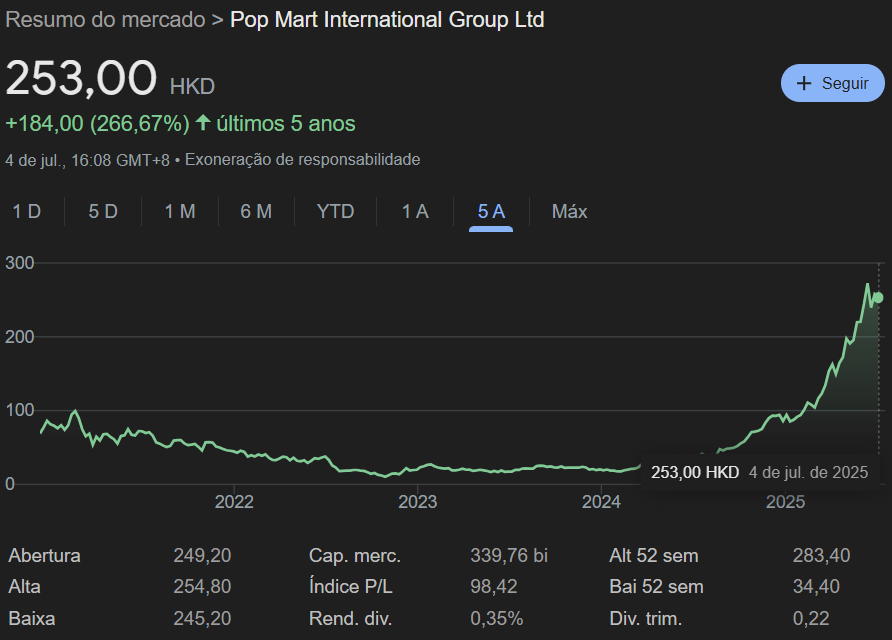Click the 52-week low 34,40
The height and width of the screenshot is (640, 892).
tap(816, 587)
